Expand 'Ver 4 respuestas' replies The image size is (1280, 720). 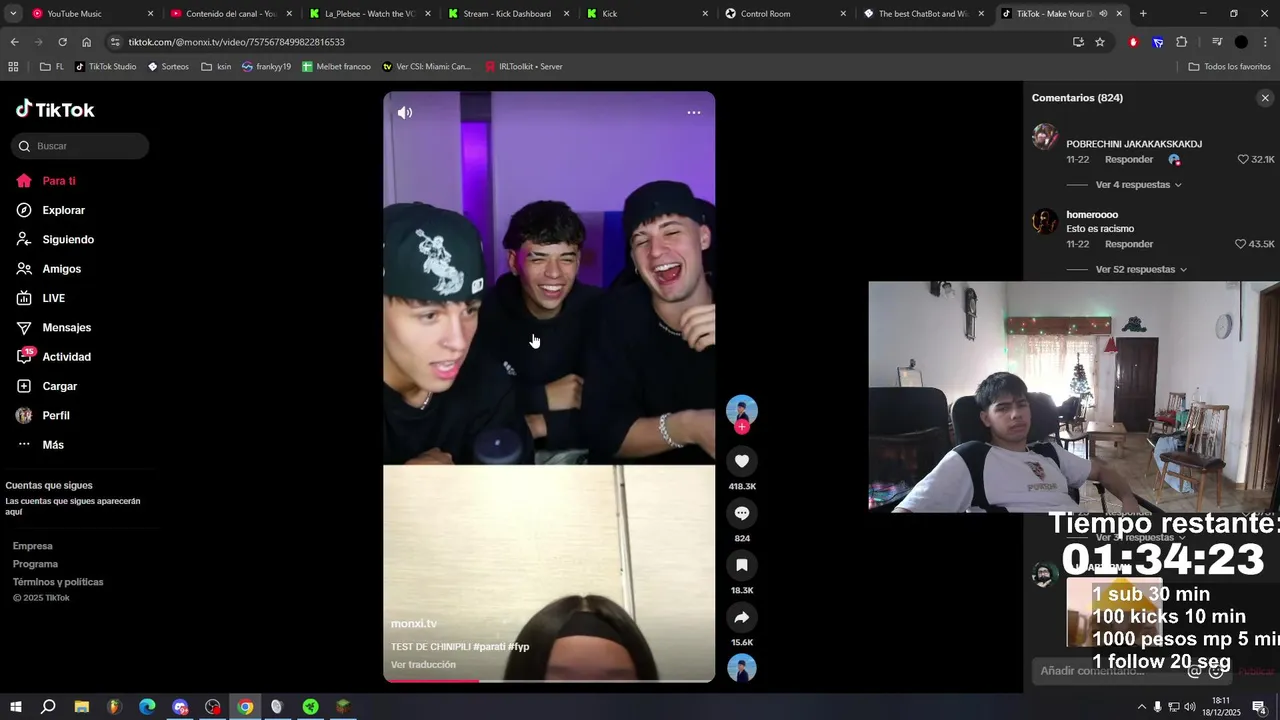(1138, 185)
